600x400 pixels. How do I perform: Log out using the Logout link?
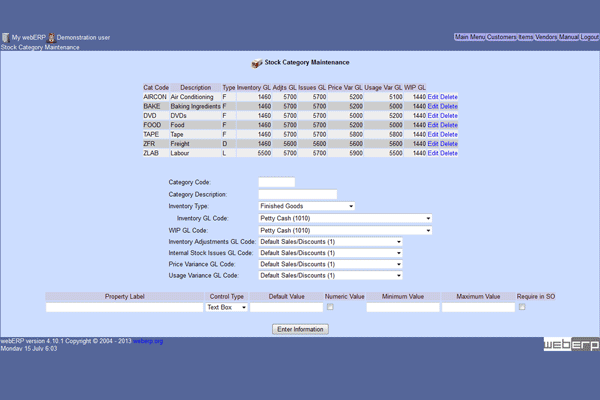pos(590,37)
